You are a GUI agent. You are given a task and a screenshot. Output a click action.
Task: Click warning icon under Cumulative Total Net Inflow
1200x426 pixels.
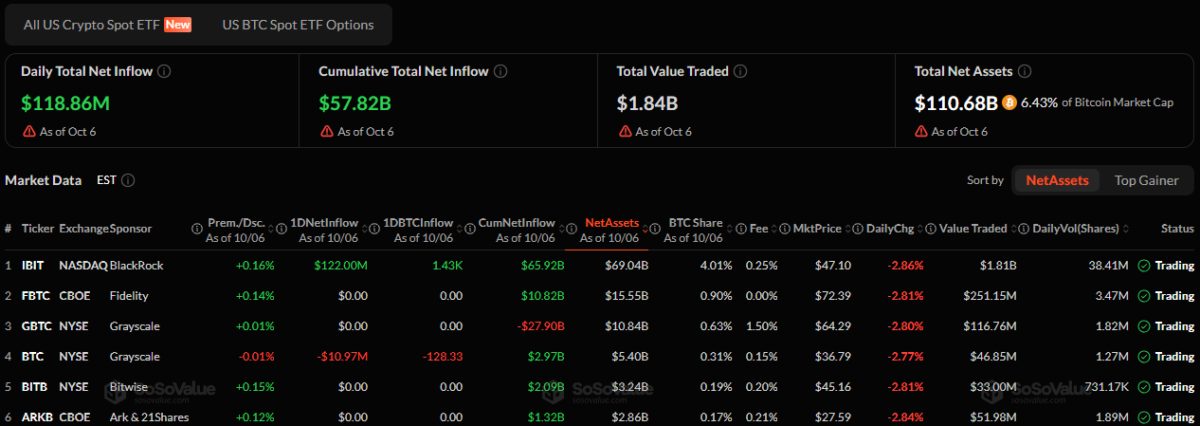(x=326, y=131)
